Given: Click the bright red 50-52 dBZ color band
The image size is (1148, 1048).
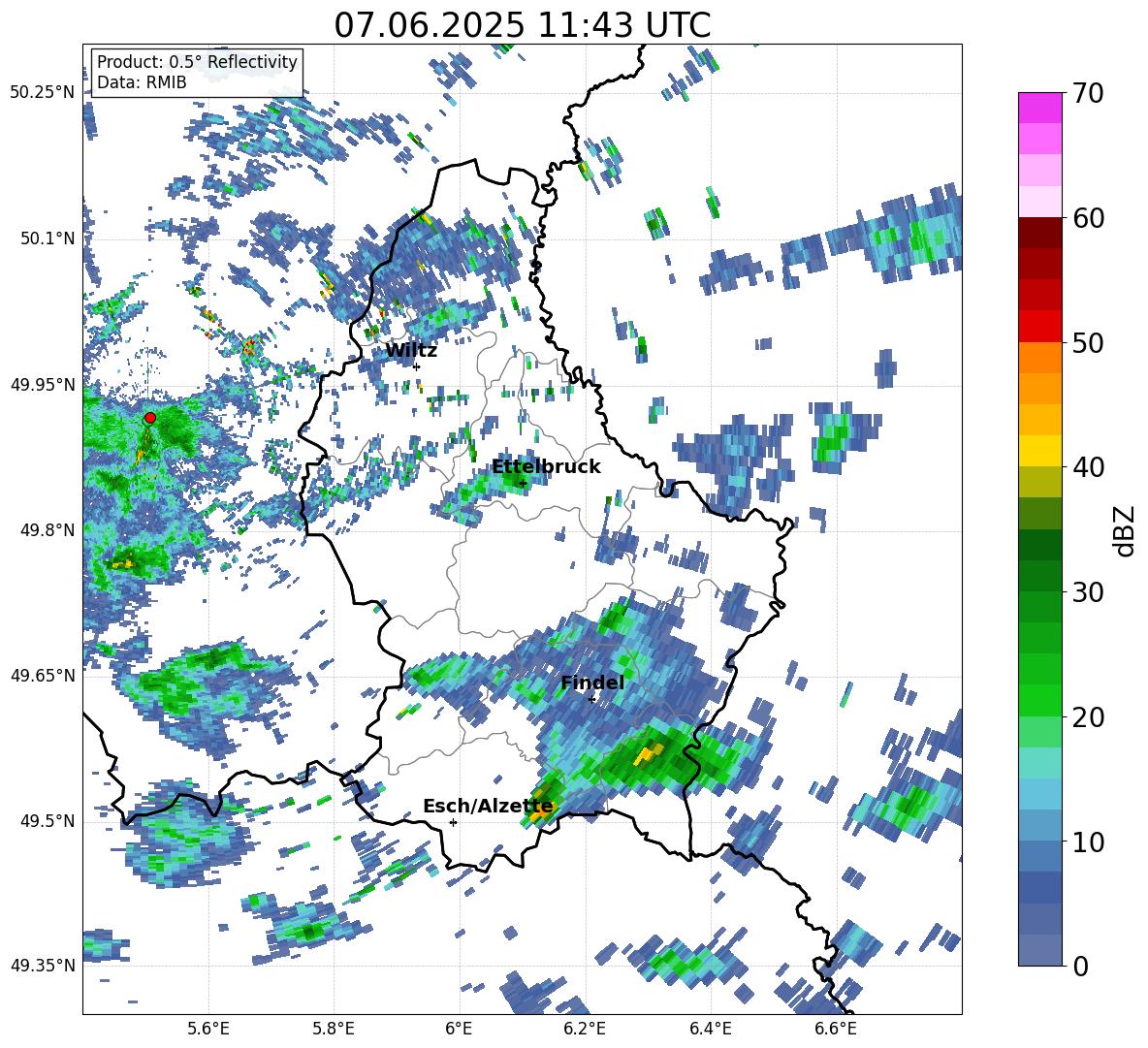Looking at the screenshot, I should click(1039, 327).
